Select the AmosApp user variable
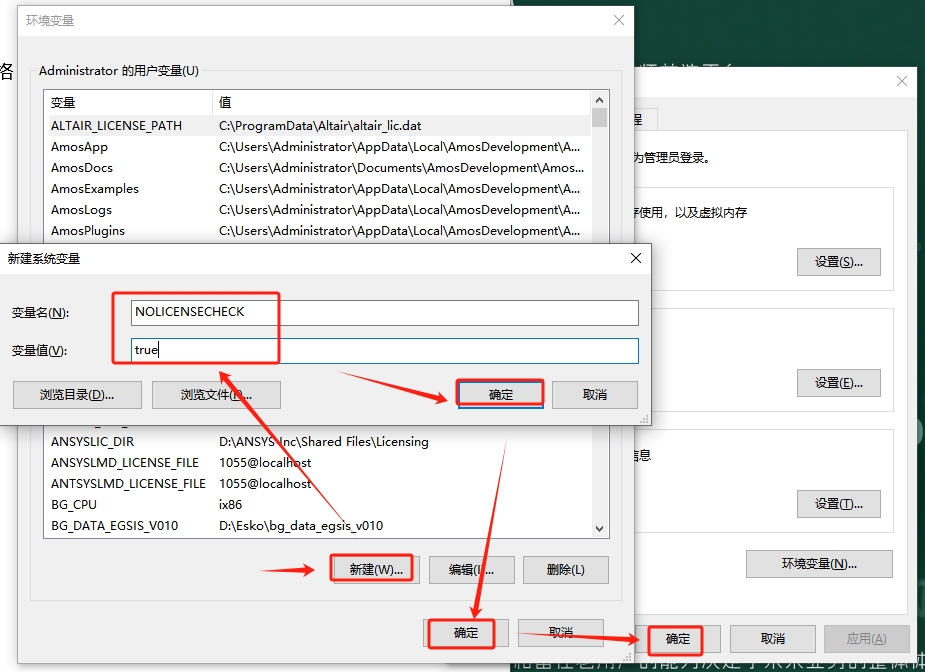 [x=80, y=147]
